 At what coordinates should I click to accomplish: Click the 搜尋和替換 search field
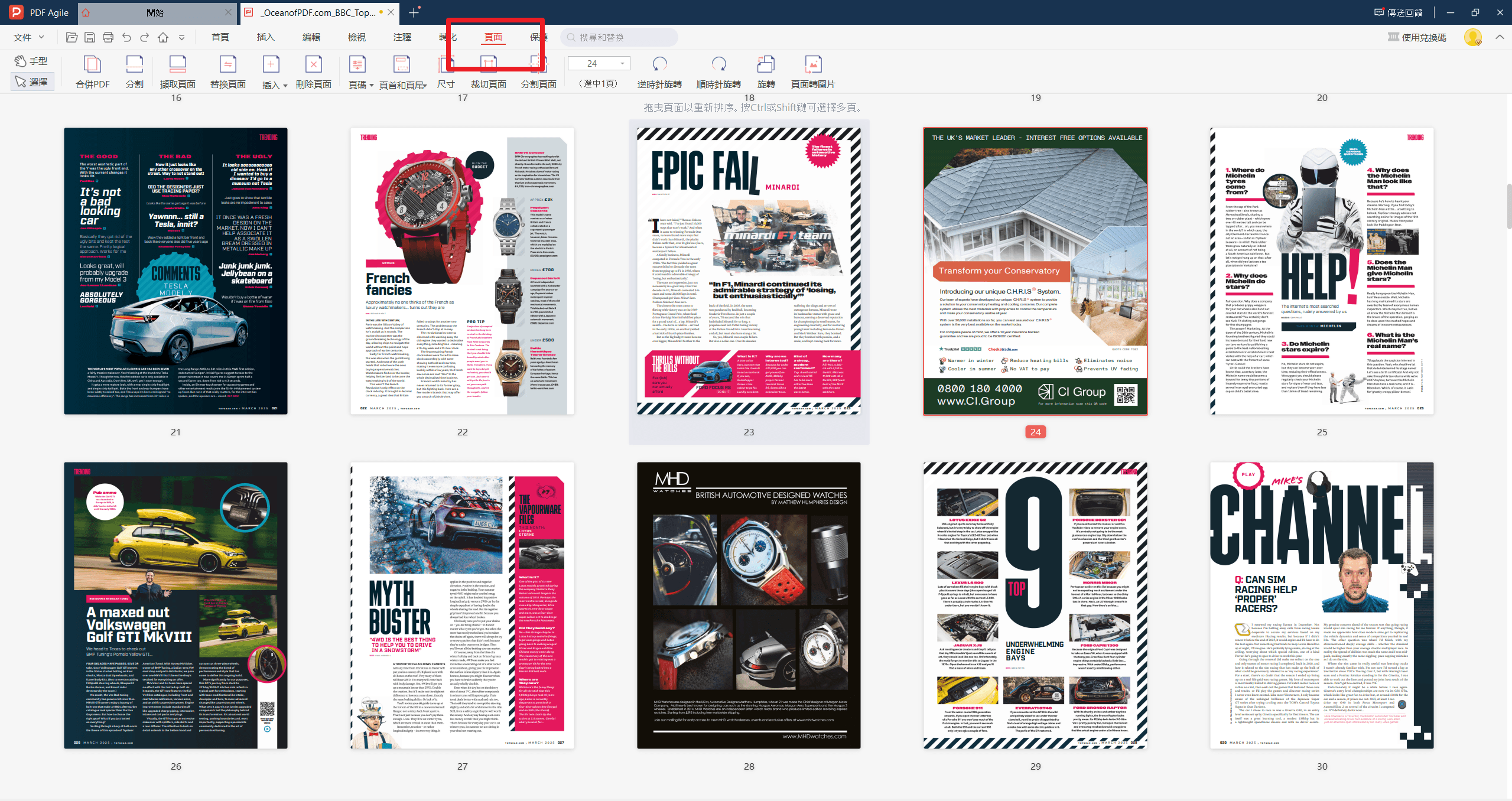619,37
